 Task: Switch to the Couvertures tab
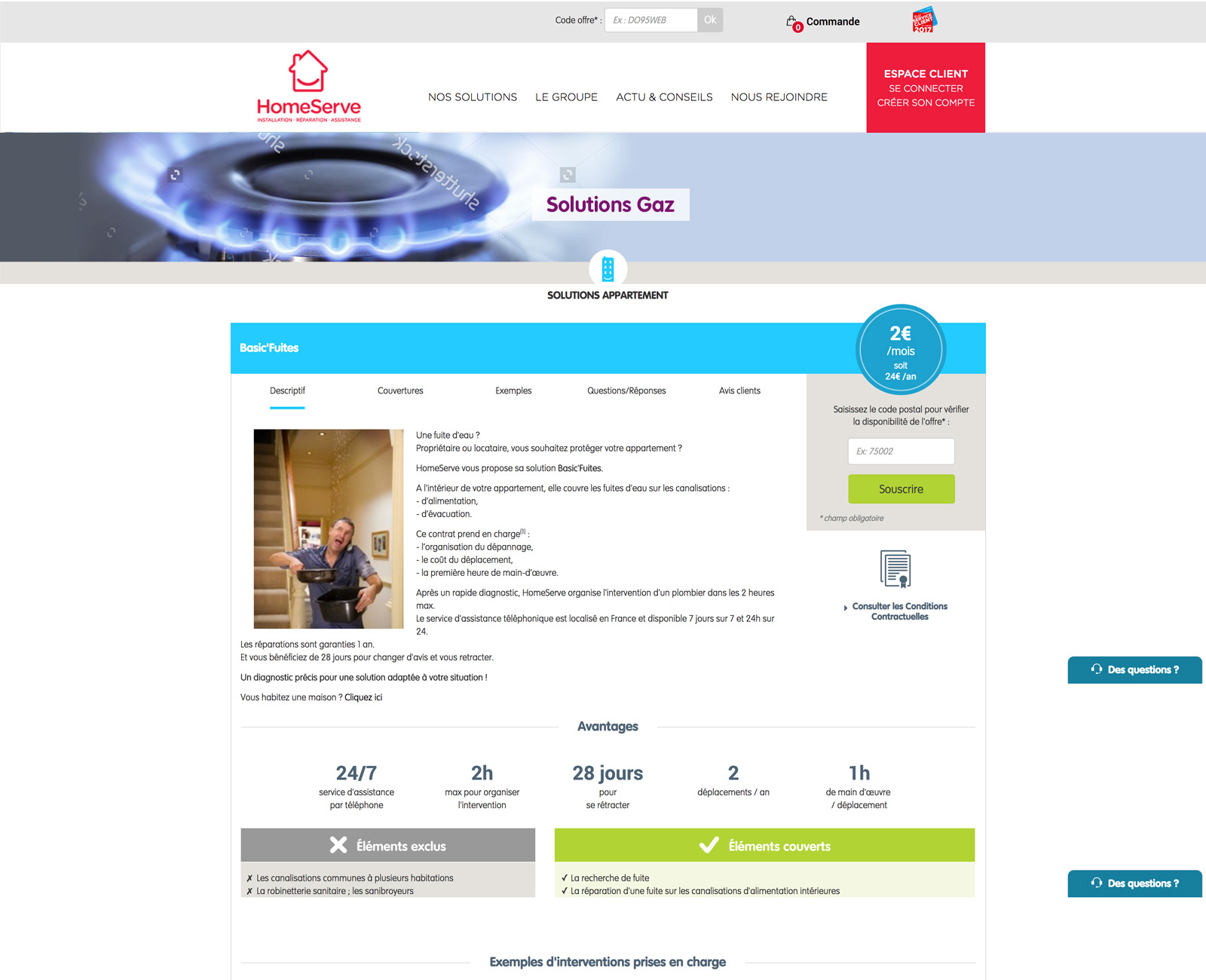point(400,390)
